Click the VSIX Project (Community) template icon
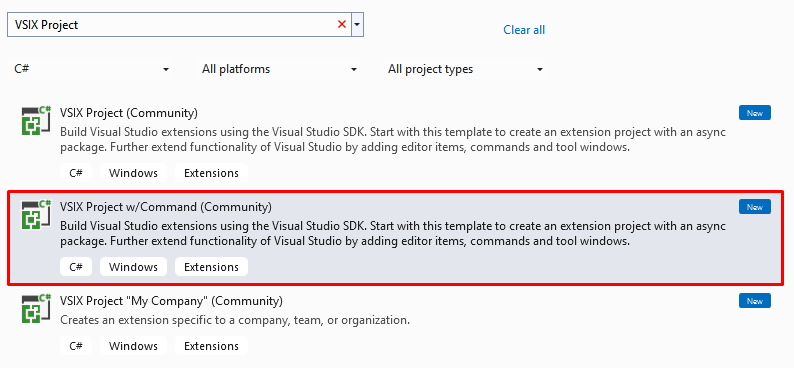The width and height of the screenshot is (794, 368). (36, 120)
